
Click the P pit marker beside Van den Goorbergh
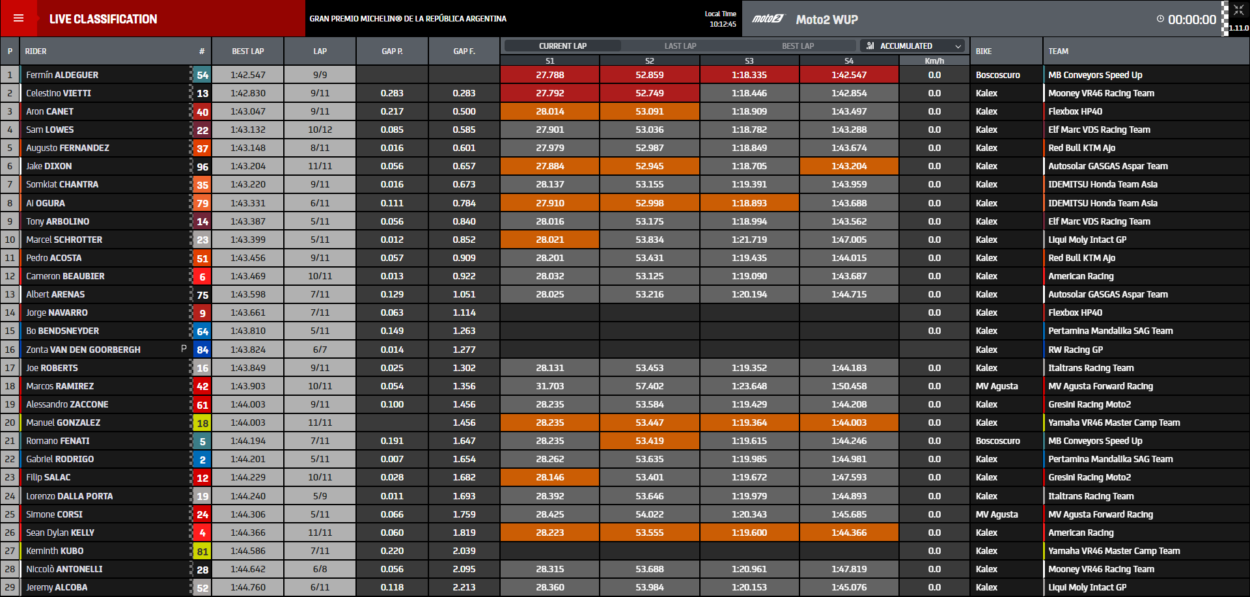tap(183, 349)
